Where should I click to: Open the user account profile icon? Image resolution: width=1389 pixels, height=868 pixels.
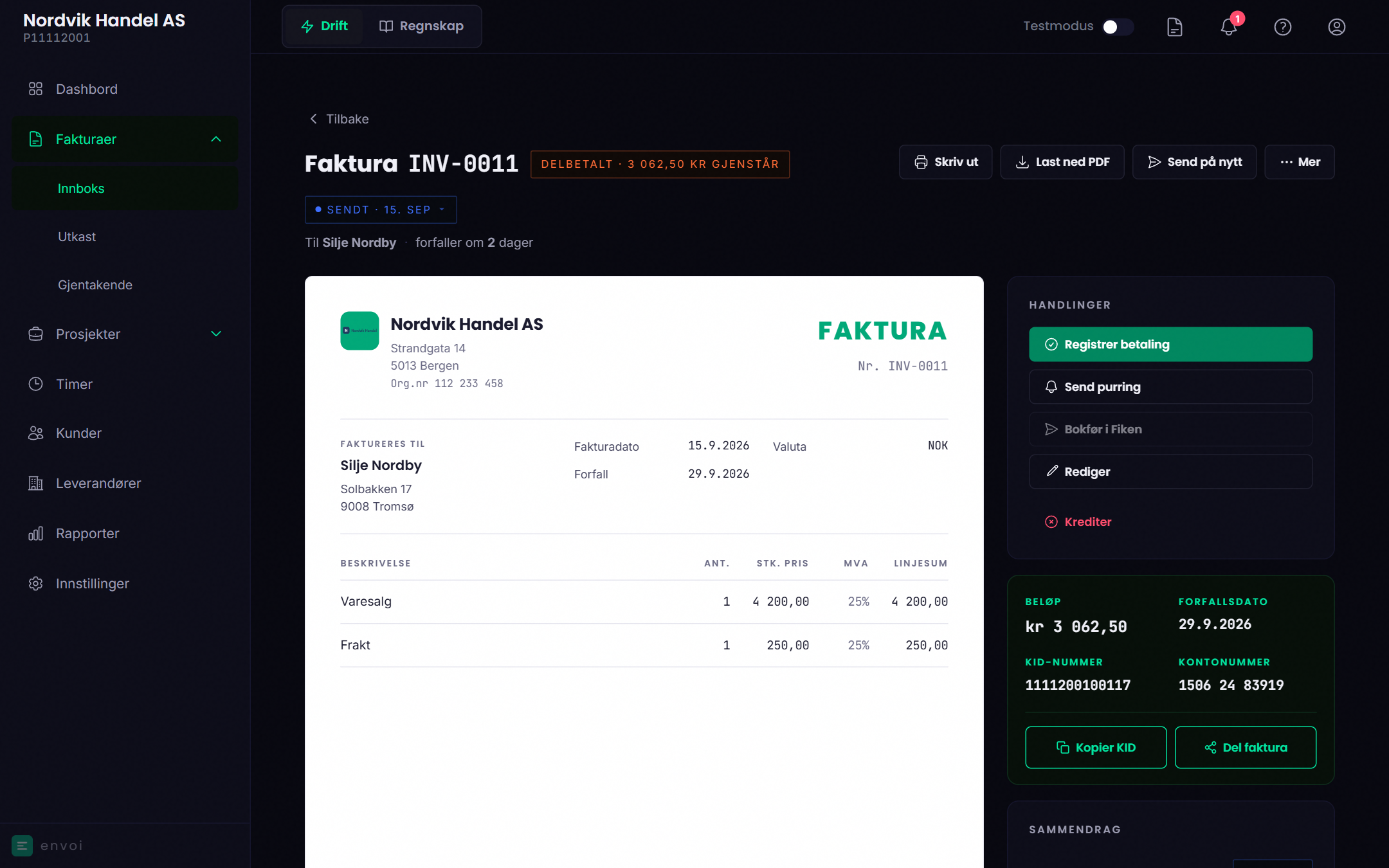click(x=1336, y=26)
